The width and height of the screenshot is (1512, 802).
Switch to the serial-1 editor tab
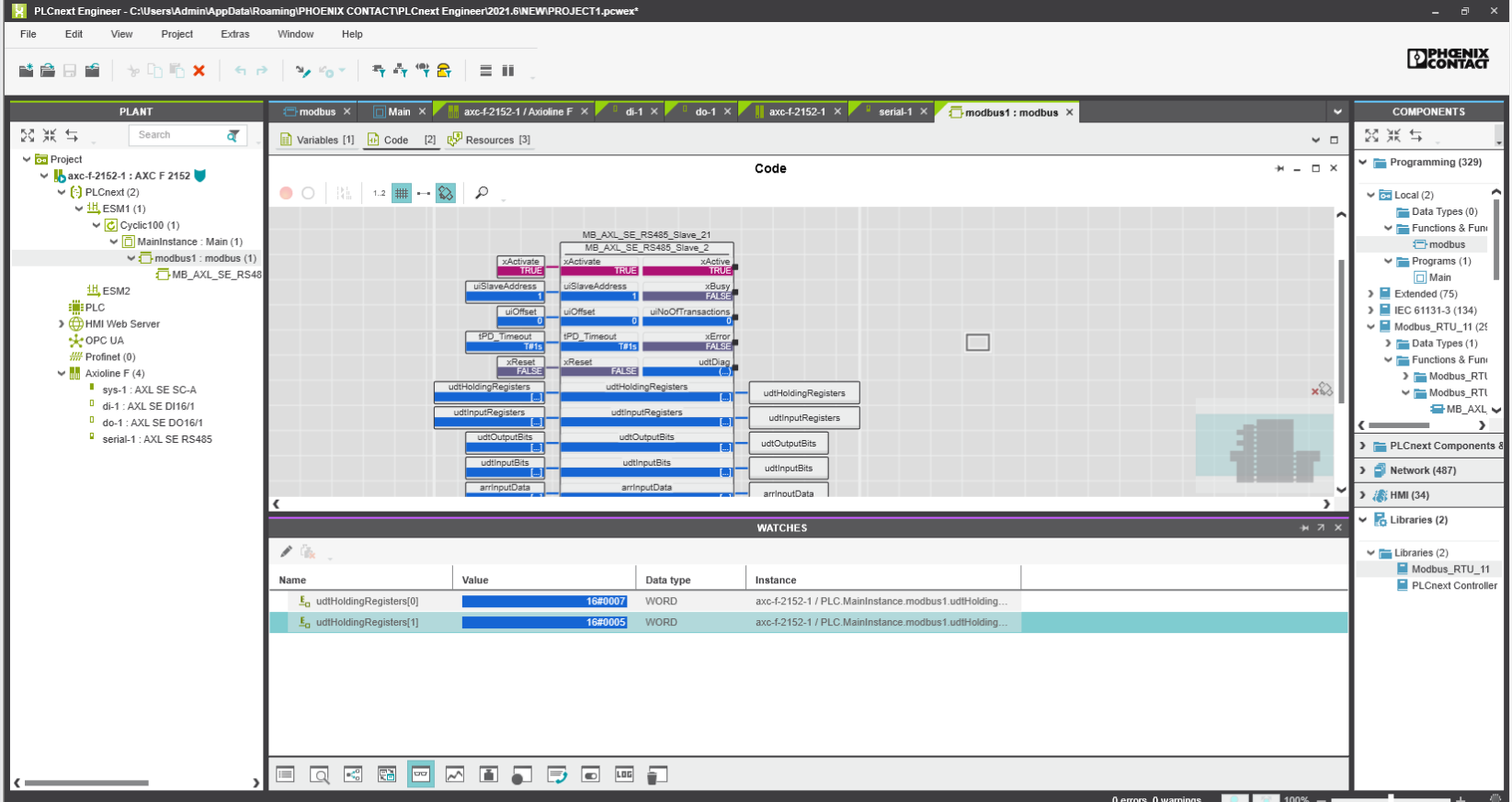[894, 112]
